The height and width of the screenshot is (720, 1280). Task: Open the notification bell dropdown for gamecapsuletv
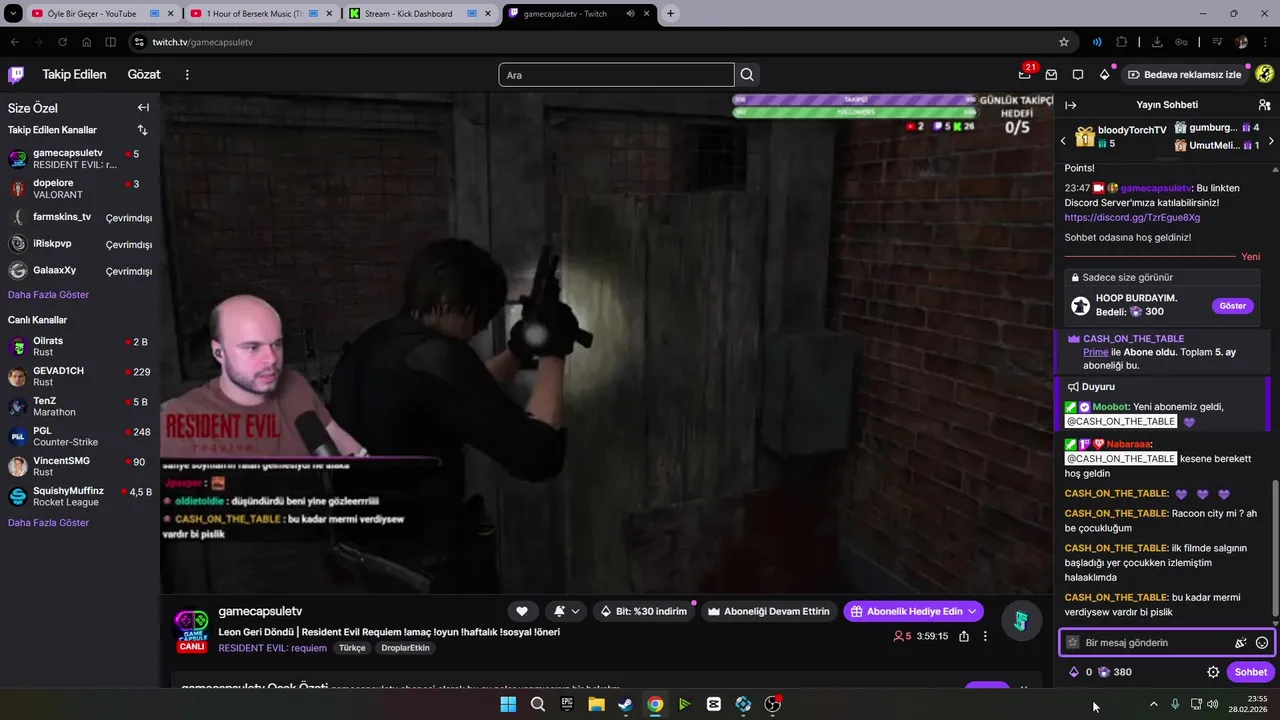tap(565, 611)
